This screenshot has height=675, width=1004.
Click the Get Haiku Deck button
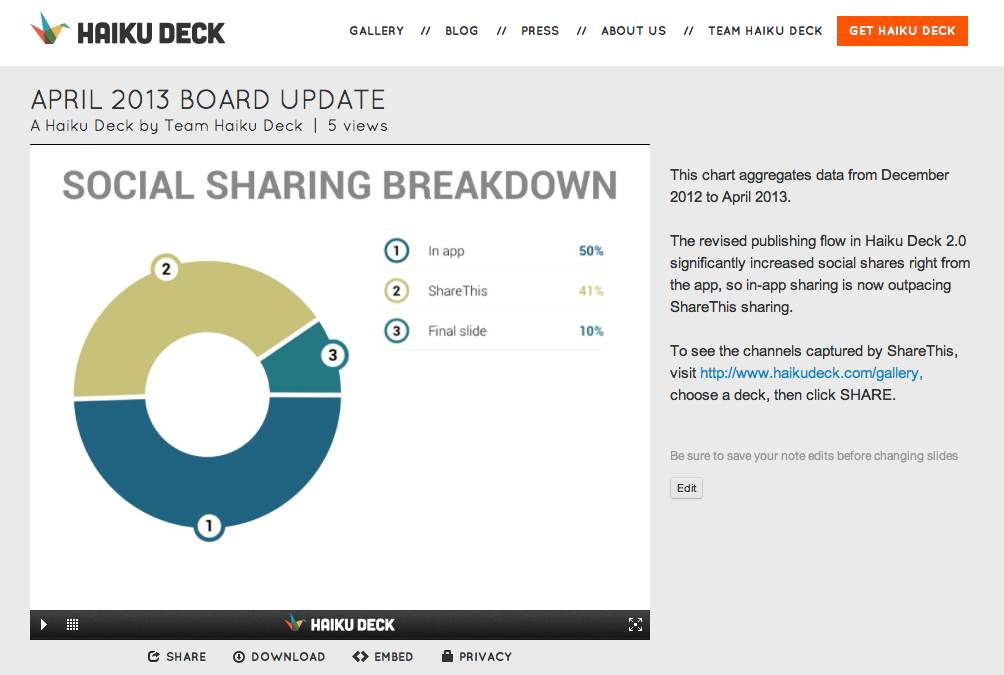pyautogui.click(x=902, y=31)
